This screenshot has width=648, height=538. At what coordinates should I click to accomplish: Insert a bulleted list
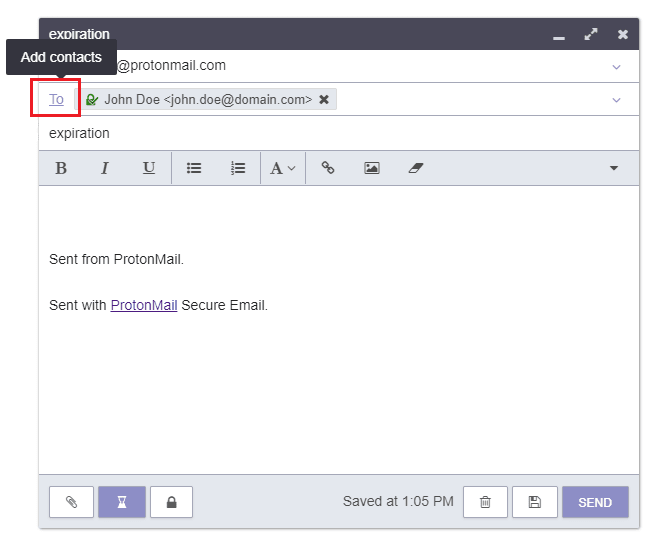pyautogui.click(x=194, y=168)
